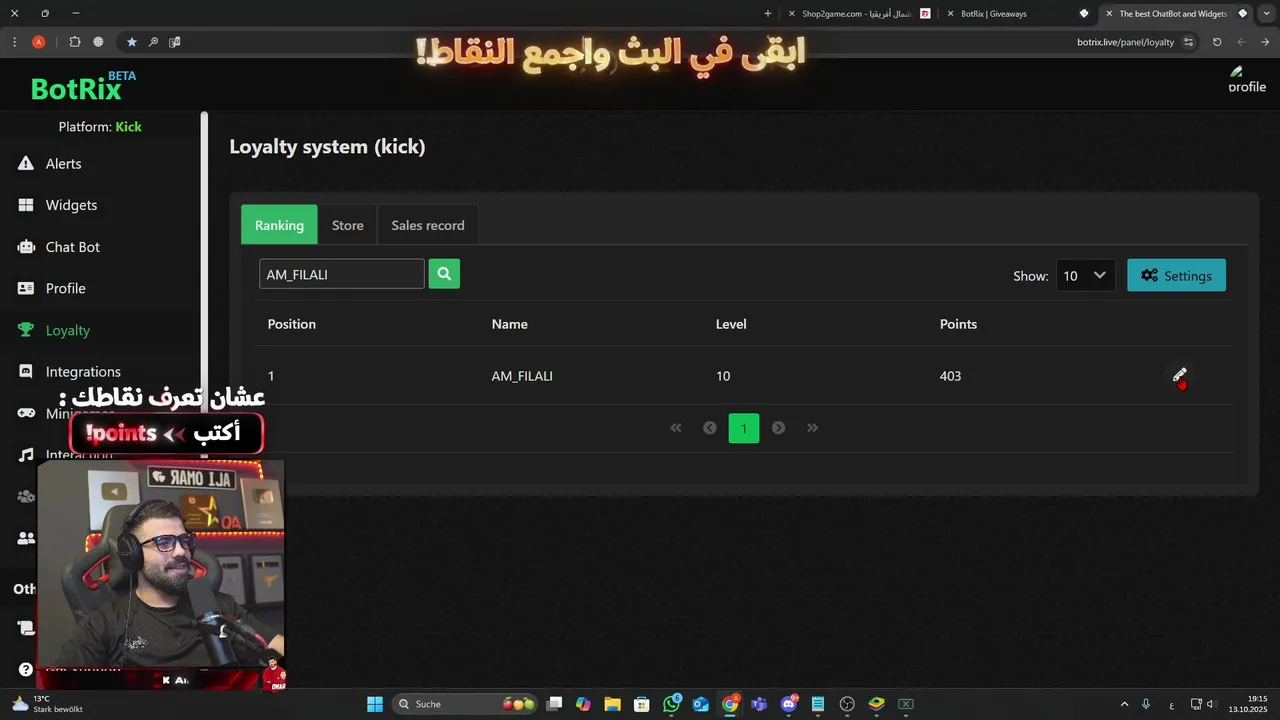Click the Interaction music note icon
The height and width of the screenshot is (720, 1280).
[x=26, y=455]
